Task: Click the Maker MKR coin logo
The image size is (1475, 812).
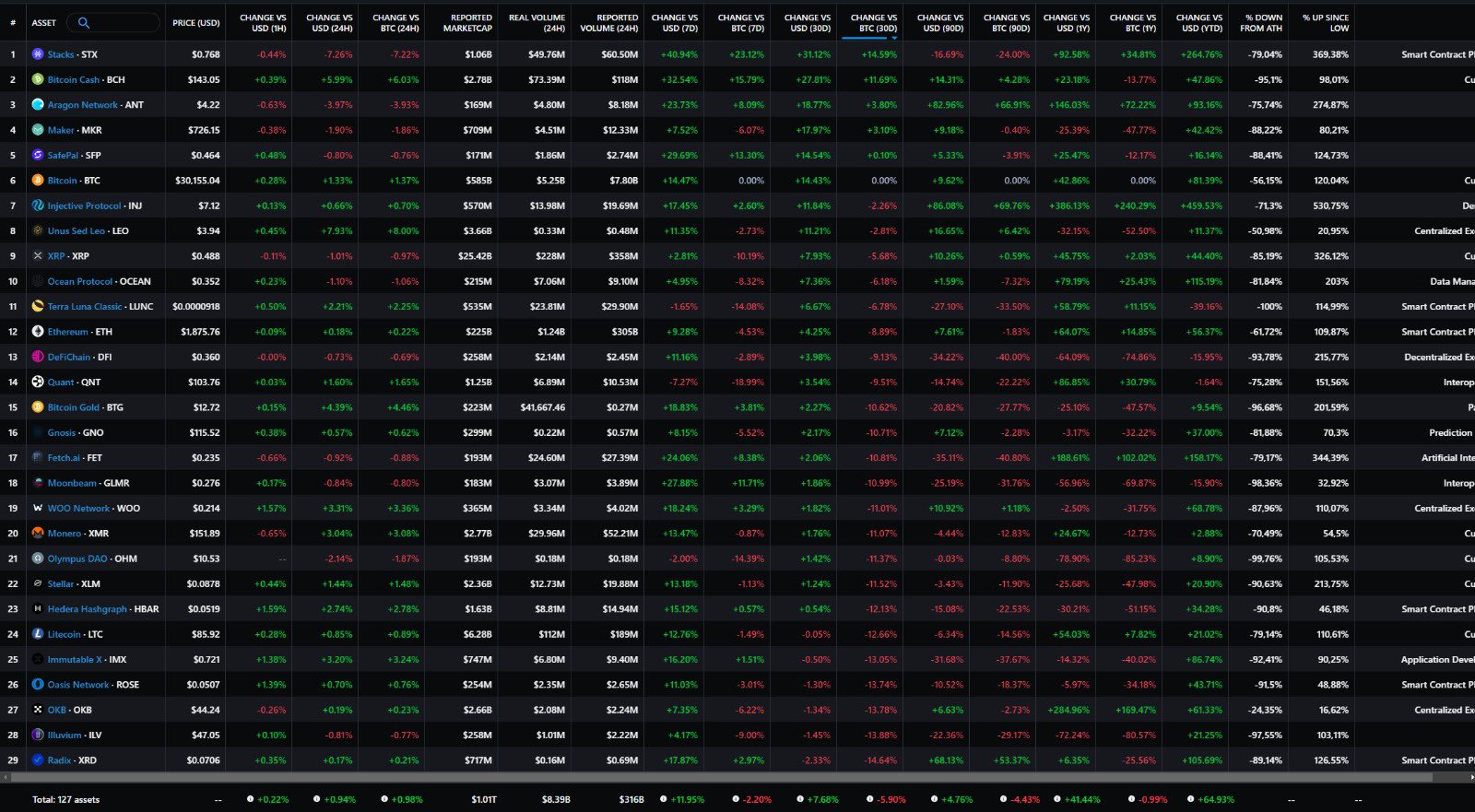Action: coord(38,130)
